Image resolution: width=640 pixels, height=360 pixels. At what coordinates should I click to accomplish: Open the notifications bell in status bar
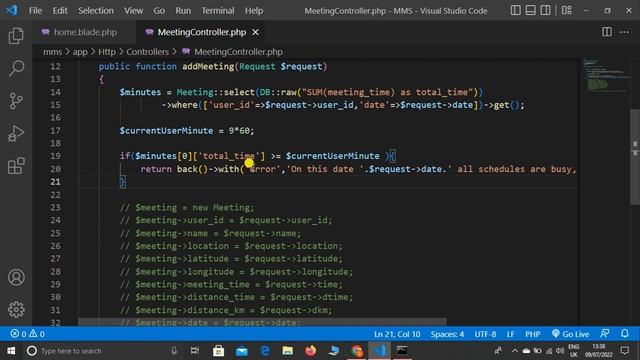point(624,334)
